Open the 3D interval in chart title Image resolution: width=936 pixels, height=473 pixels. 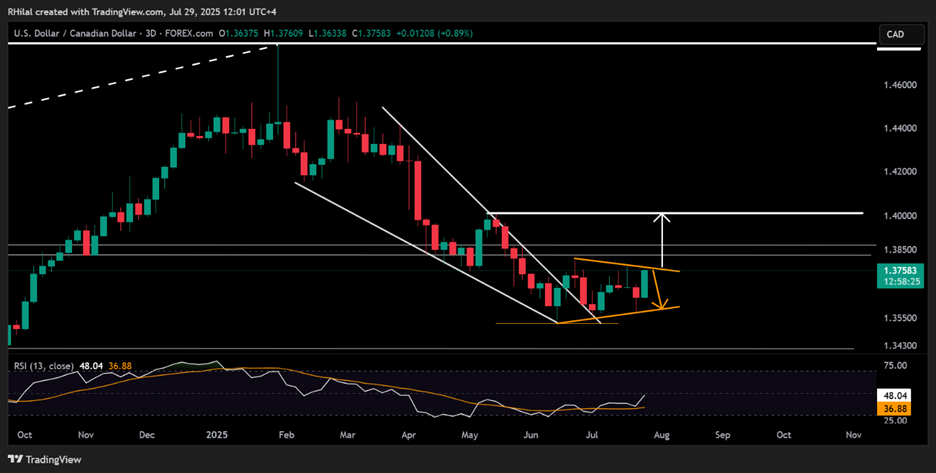(156, 35)
